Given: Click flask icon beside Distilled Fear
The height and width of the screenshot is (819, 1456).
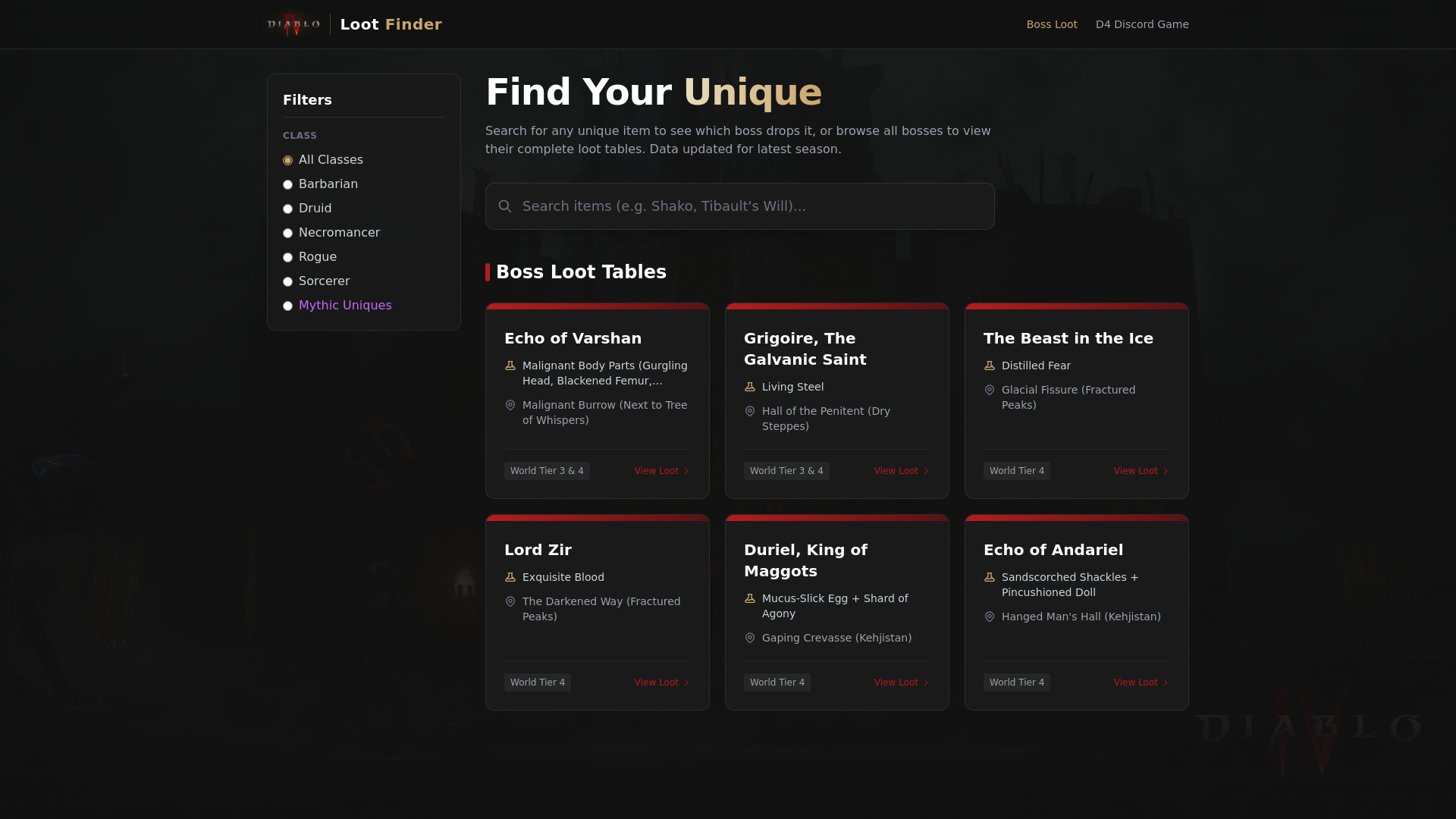Looking at the screenshot, I should 990,366.
